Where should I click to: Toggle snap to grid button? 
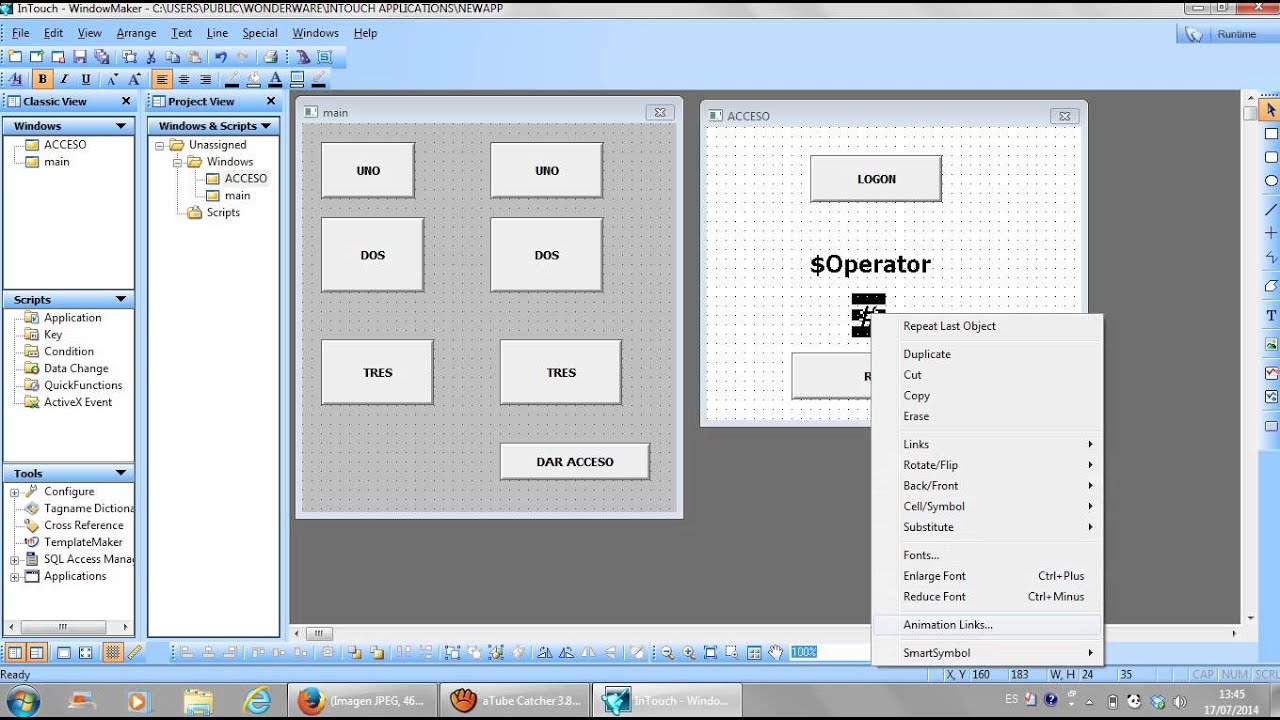coord(113,652)
